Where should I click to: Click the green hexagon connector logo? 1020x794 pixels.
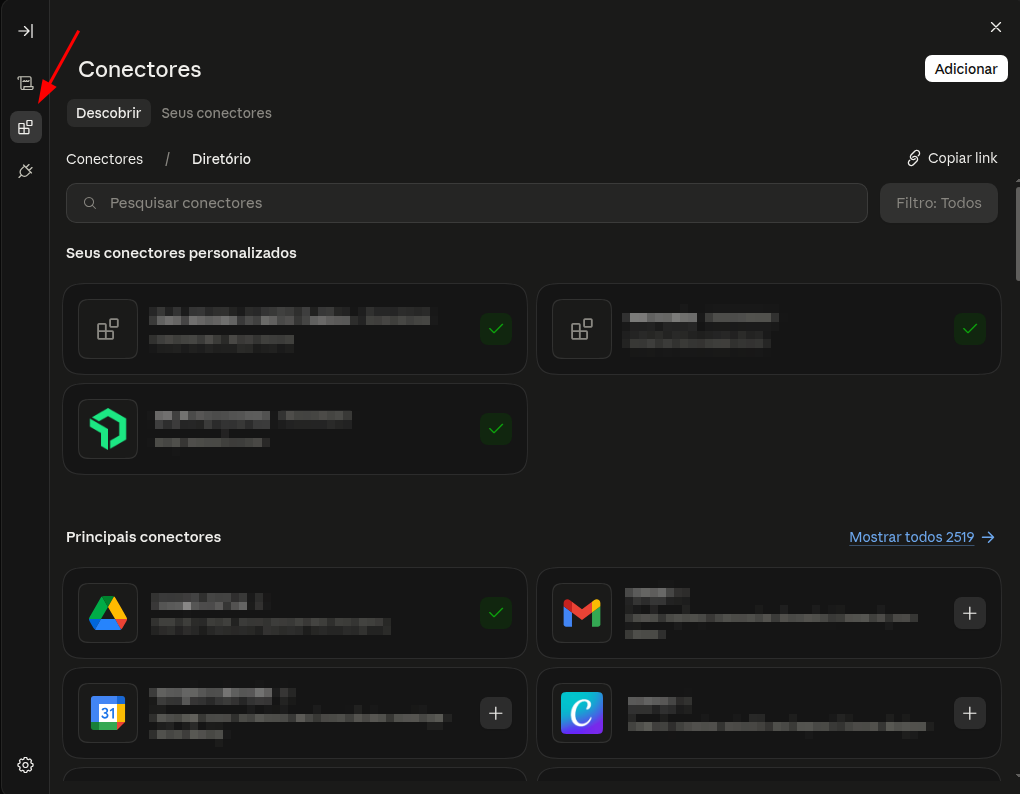click(x=108, y=429)
